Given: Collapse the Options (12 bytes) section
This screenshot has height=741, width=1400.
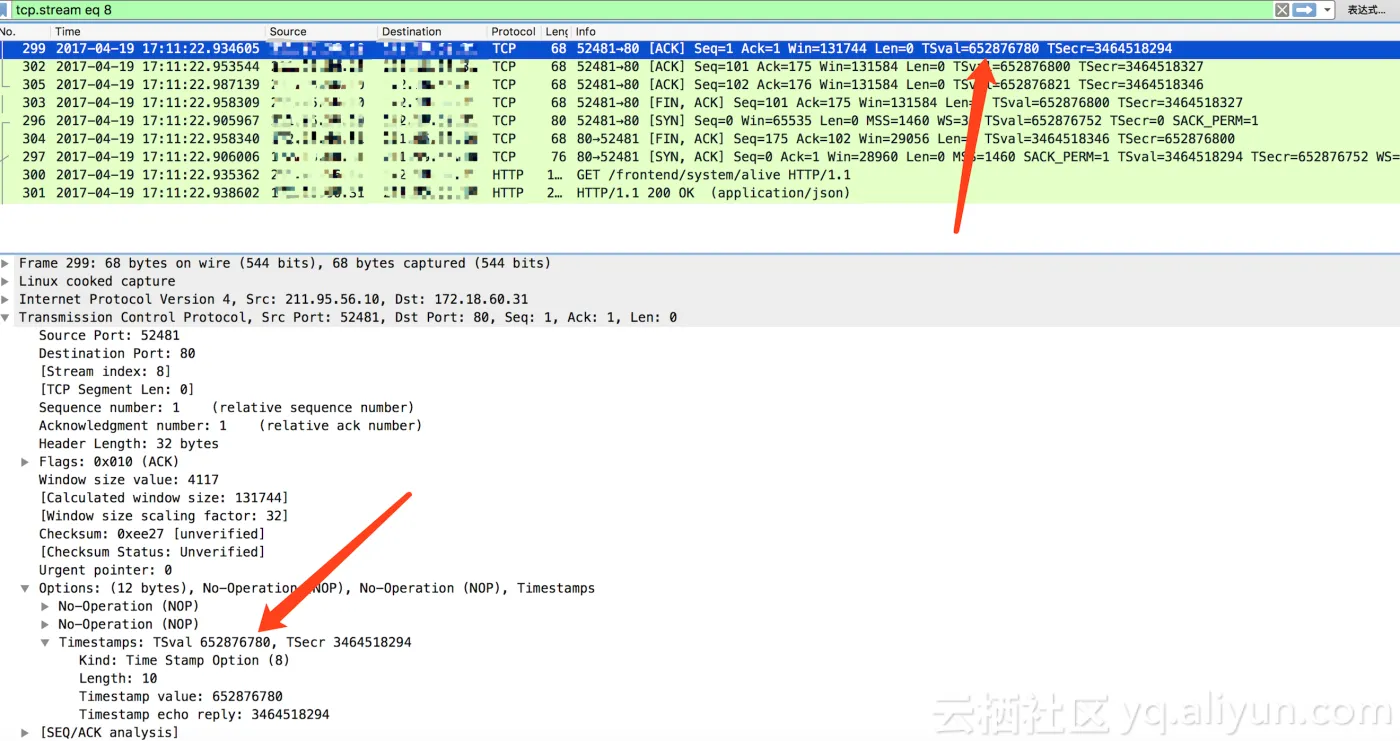Looking at the screenshot, I should 26,588.
